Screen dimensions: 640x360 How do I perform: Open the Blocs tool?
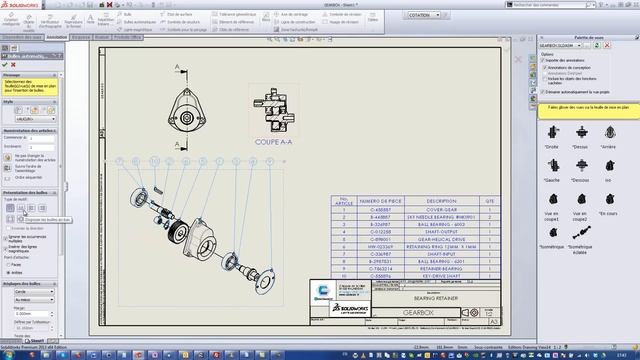266,17
